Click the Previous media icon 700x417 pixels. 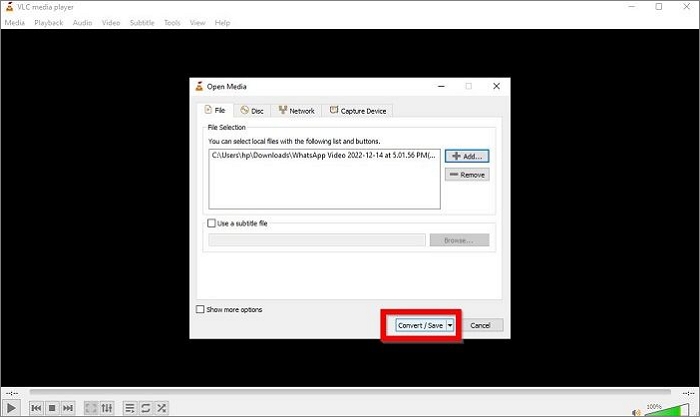36,408
